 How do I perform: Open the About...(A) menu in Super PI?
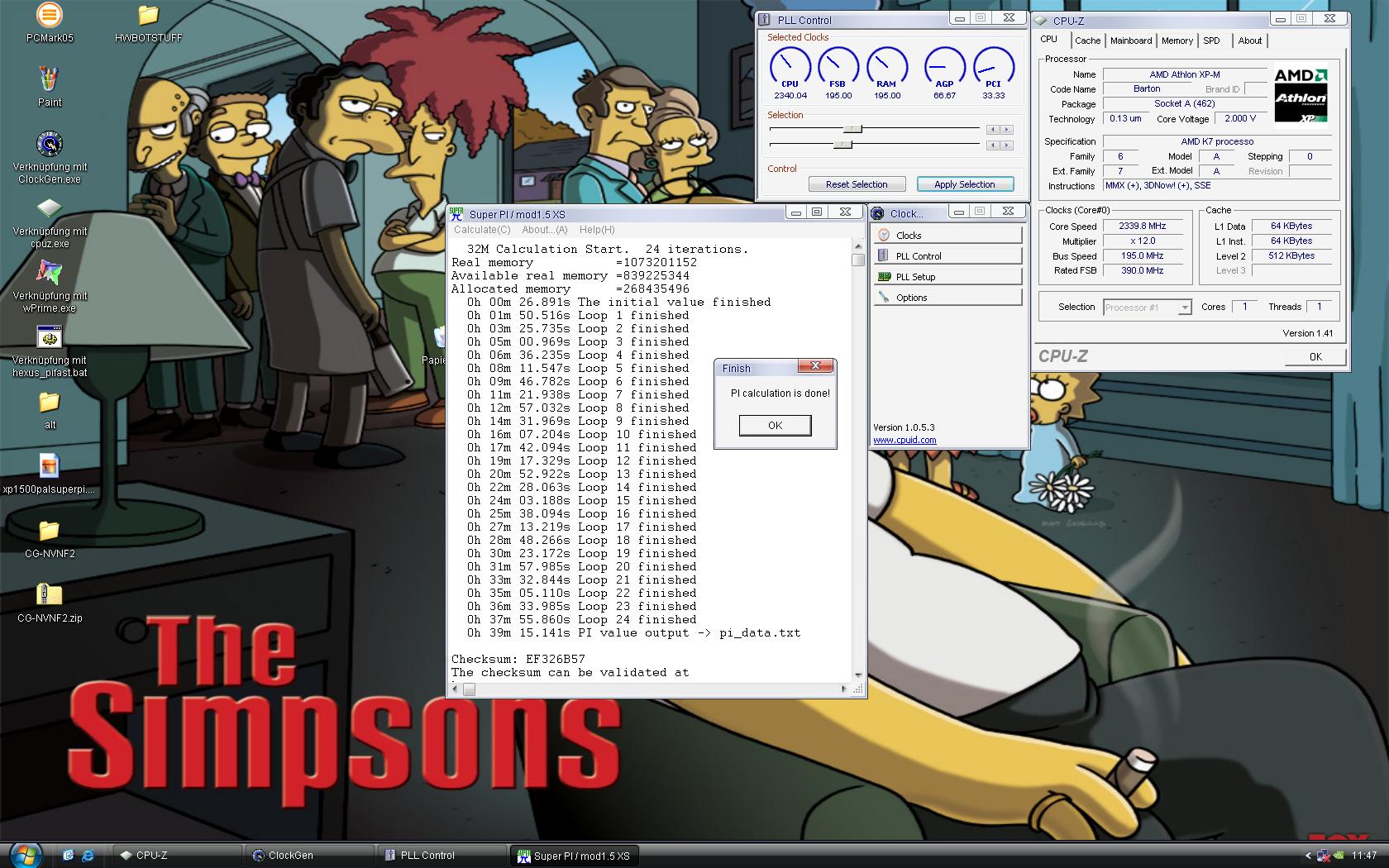click(544, 230)
